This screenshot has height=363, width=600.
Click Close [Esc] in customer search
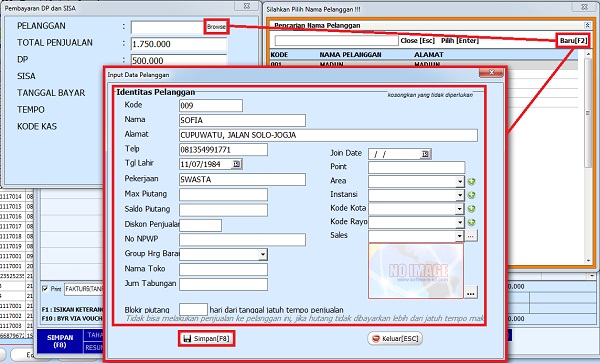coord(417,41)
